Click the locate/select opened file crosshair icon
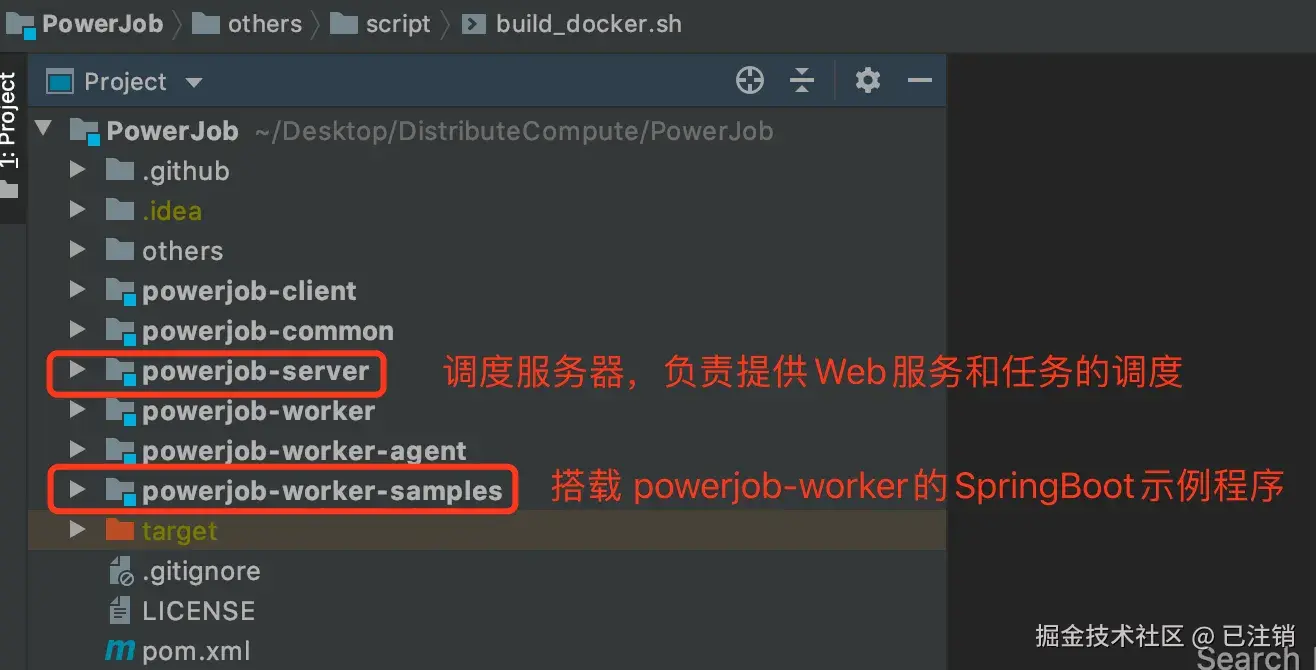Screen dimensions: 1316x670 [x=750, y=81]
